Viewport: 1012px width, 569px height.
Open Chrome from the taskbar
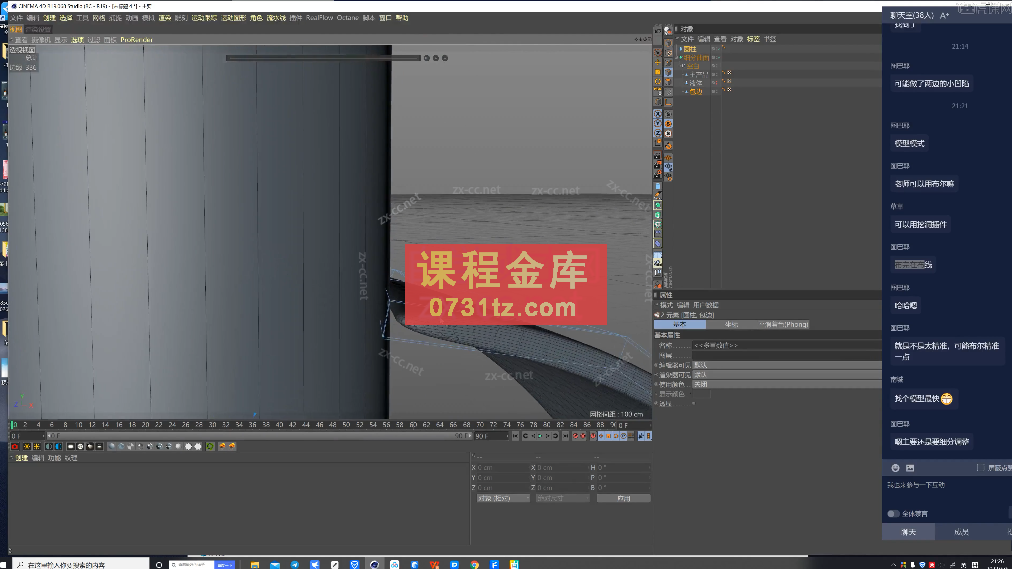click(474, 564)
